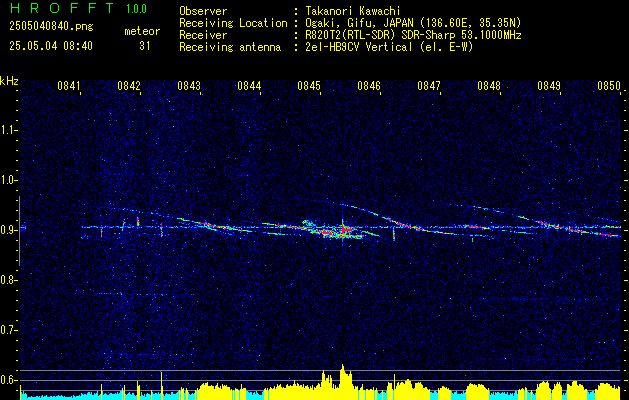
Task: Click antenna text 2el-HB9CV Vertical
Action: pyautogui.click(x=359, y=47)
